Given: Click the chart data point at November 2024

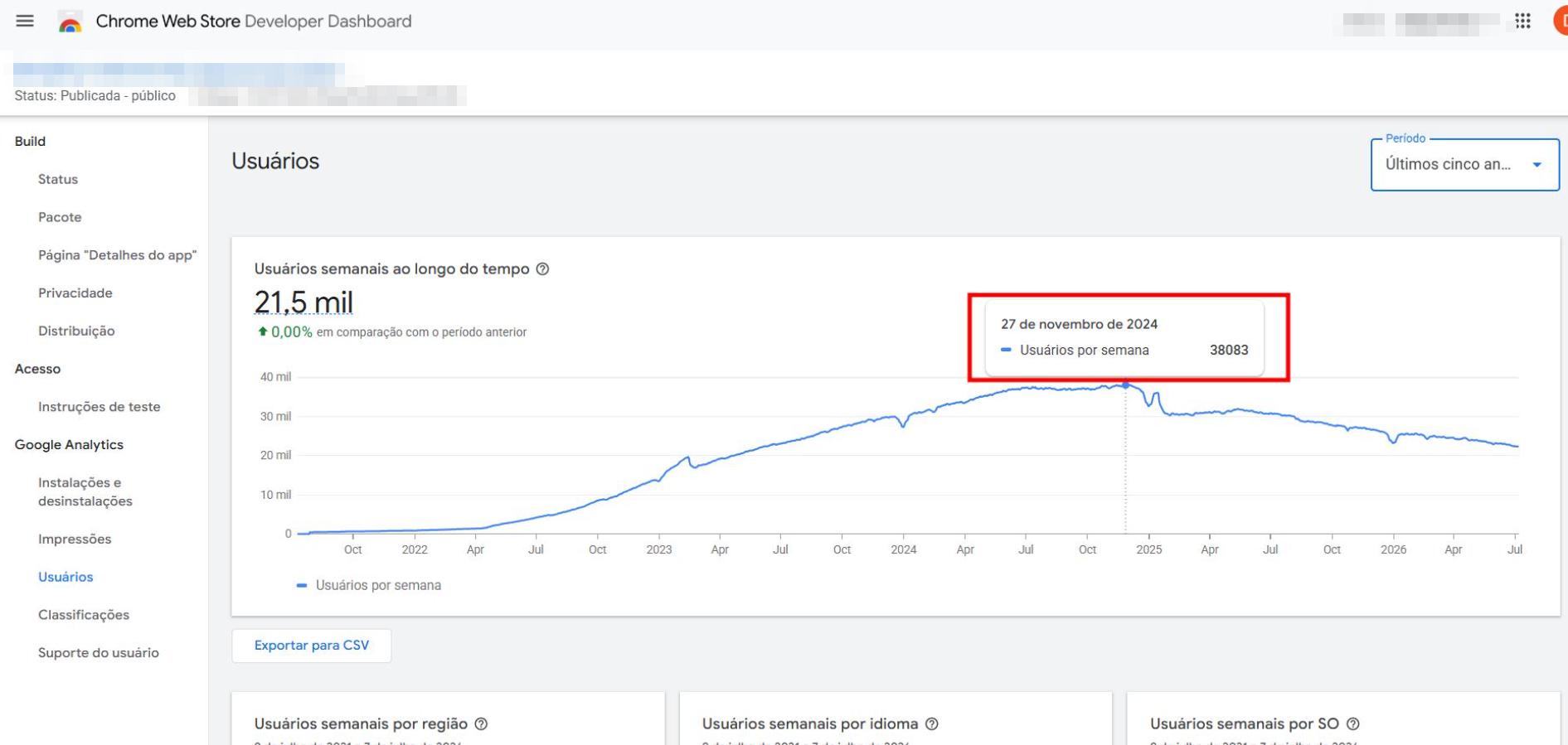Looking at the screenshot, I should click(1125, 385).
